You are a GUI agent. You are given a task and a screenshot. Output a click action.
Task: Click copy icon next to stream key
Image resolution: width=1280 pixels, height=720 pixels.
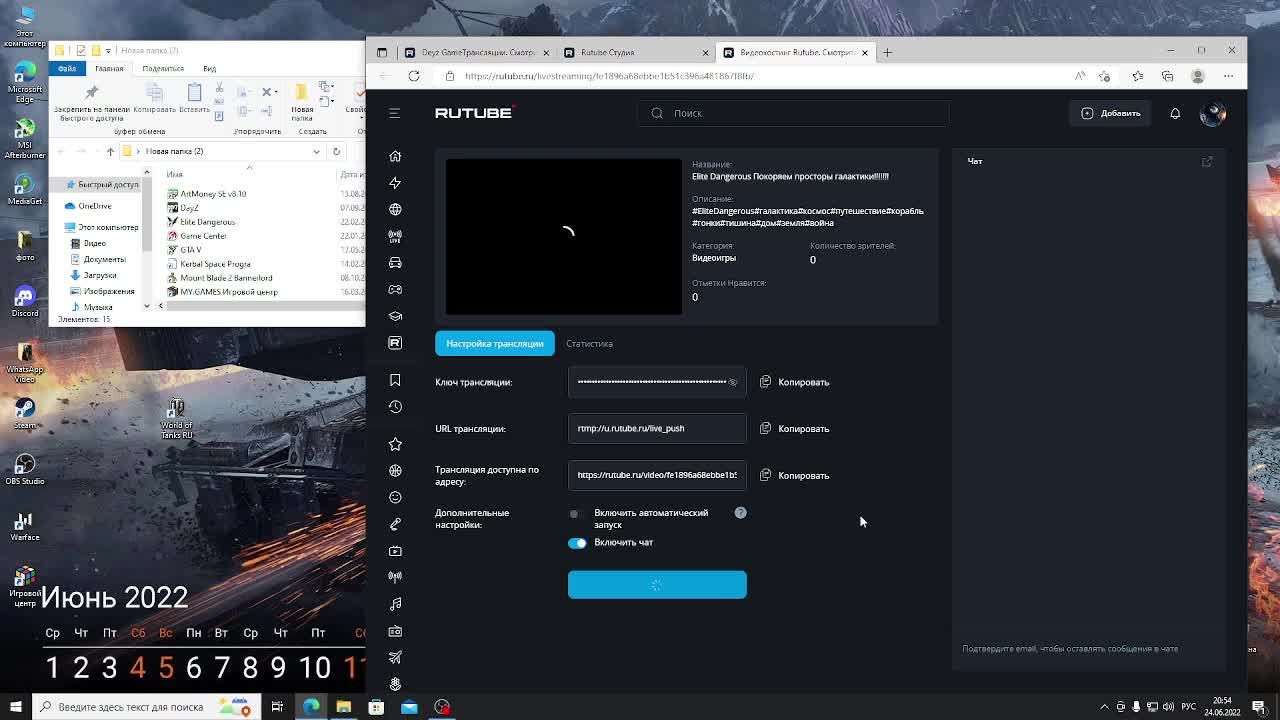[x=765, y=382]
